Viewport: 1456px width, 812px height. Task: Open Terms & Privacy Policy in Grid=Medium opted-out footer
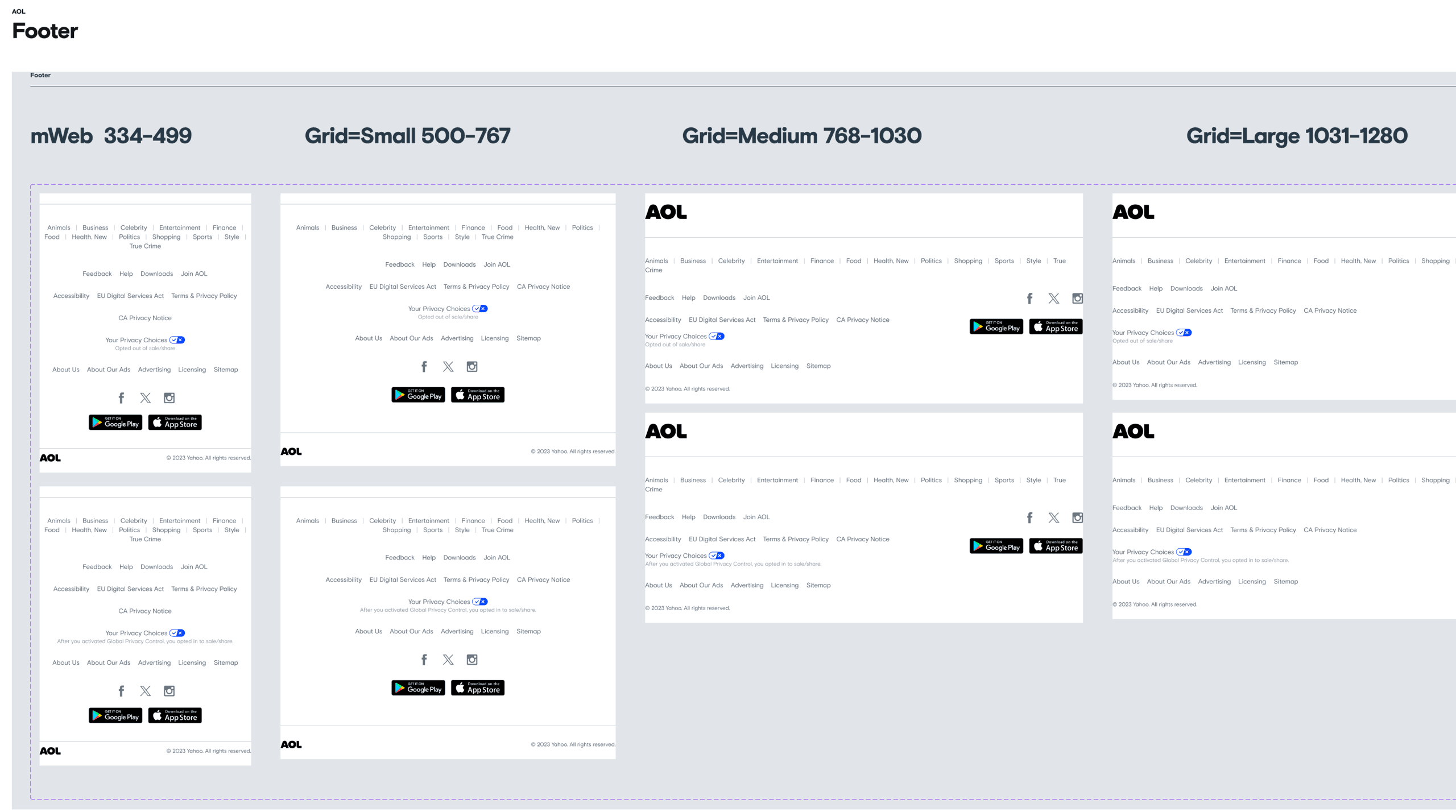(x=796, y=320)
